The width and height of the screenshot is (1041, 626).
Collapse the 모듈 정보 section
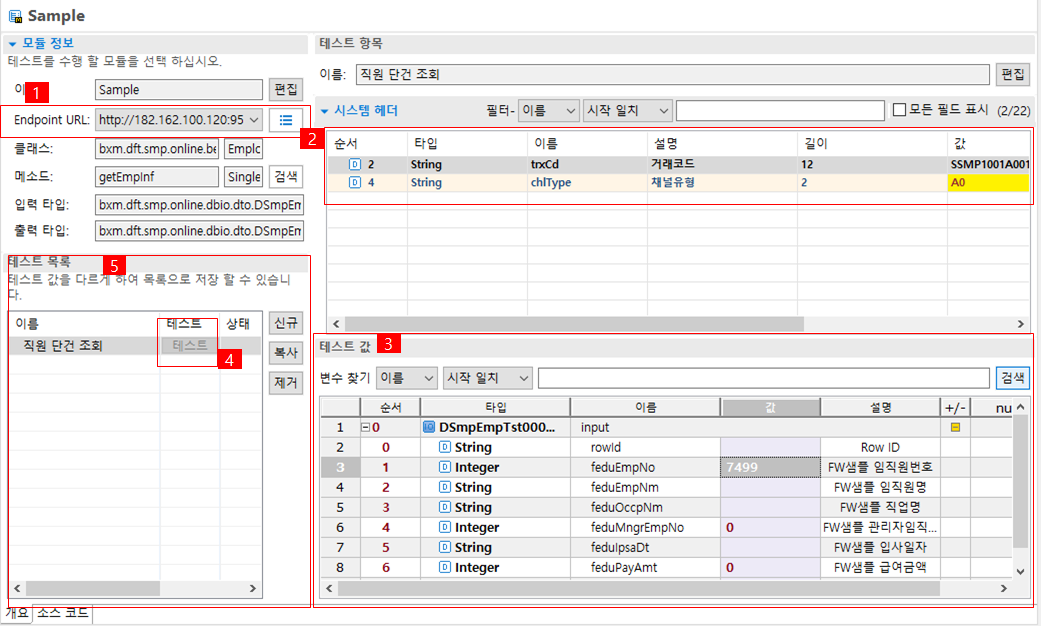click(x=11, y=42)
